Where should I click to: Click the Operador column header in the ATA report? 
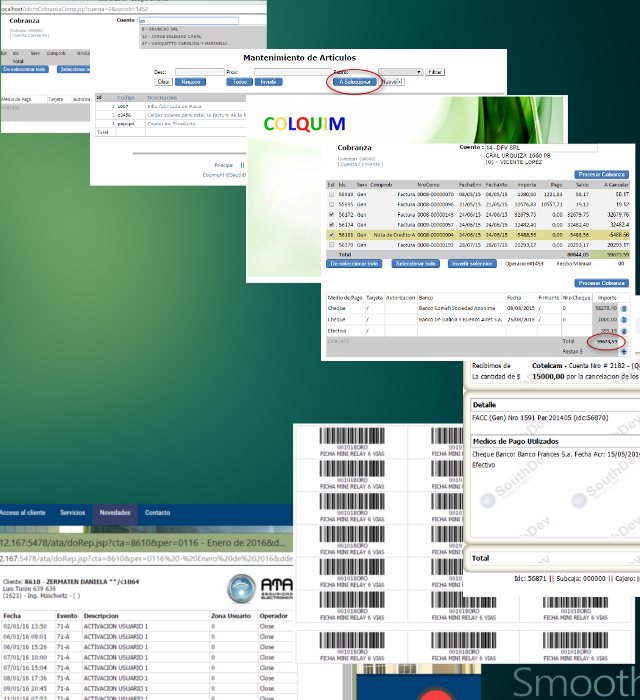point(274,616)
